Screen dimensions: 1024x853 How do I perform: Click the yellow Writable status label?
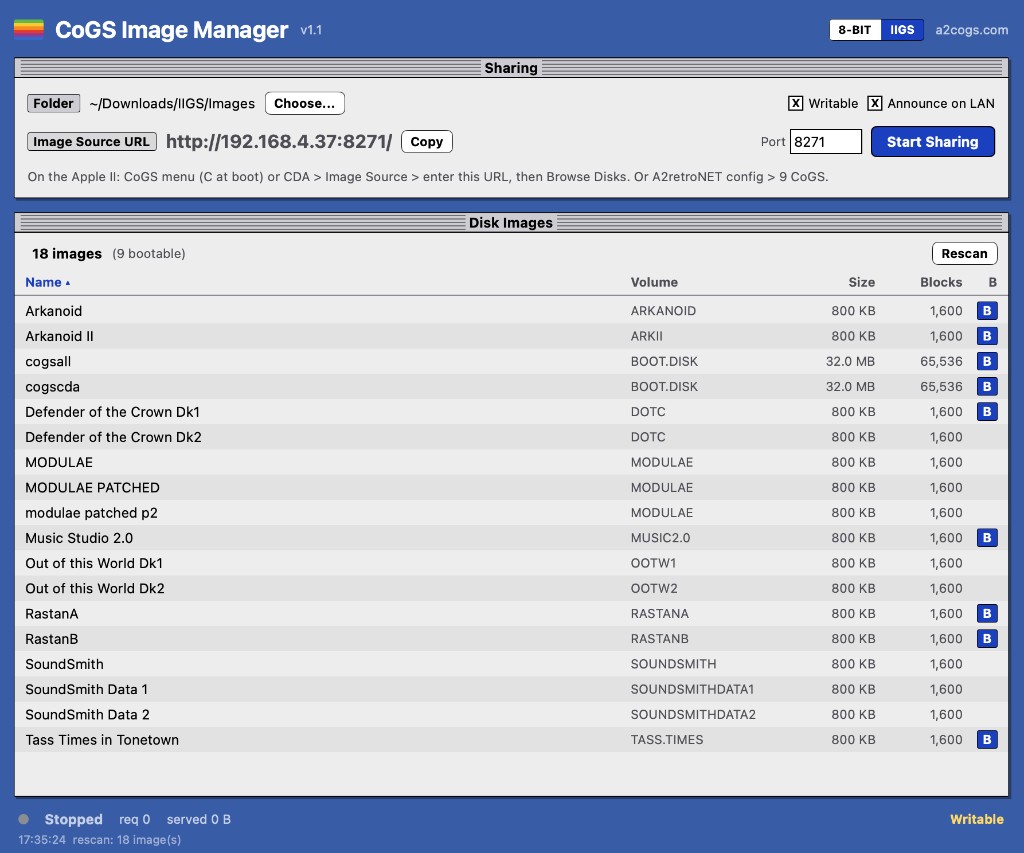pos(976,819)
